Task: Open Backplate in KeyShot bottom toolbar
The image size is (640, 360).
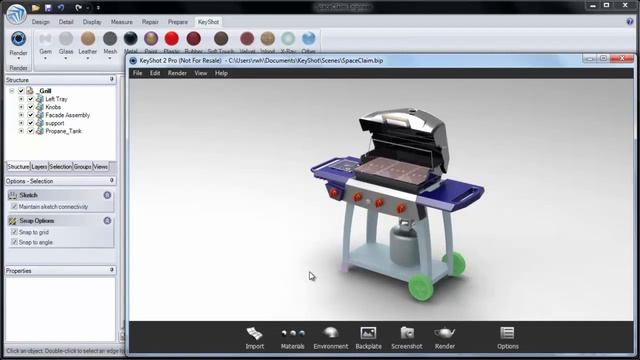Action: pos(369,338)
